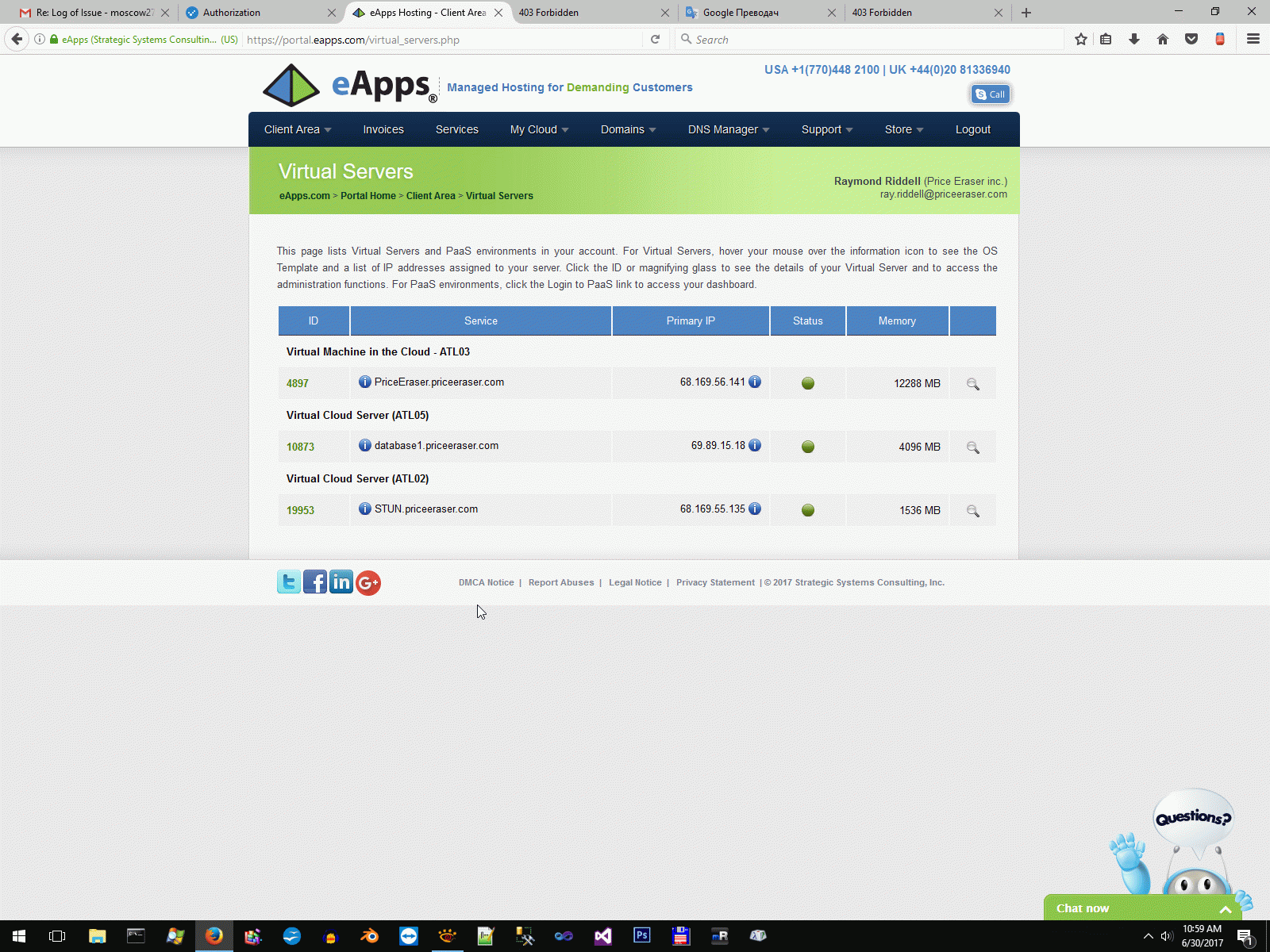Expand the Chat now widget
Screen dimensions: 1270x952
coord(1142,908)
